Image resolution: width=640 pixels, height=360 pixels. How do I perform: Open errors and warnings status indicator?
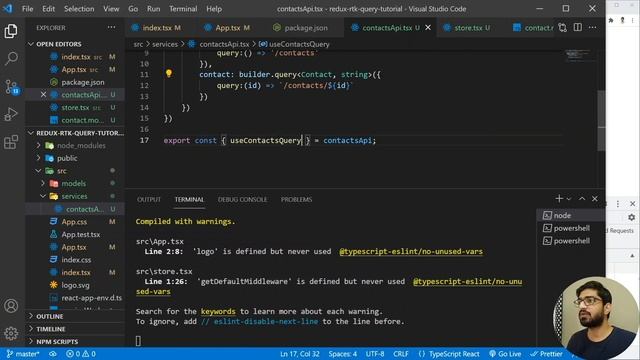pos(81,354)
